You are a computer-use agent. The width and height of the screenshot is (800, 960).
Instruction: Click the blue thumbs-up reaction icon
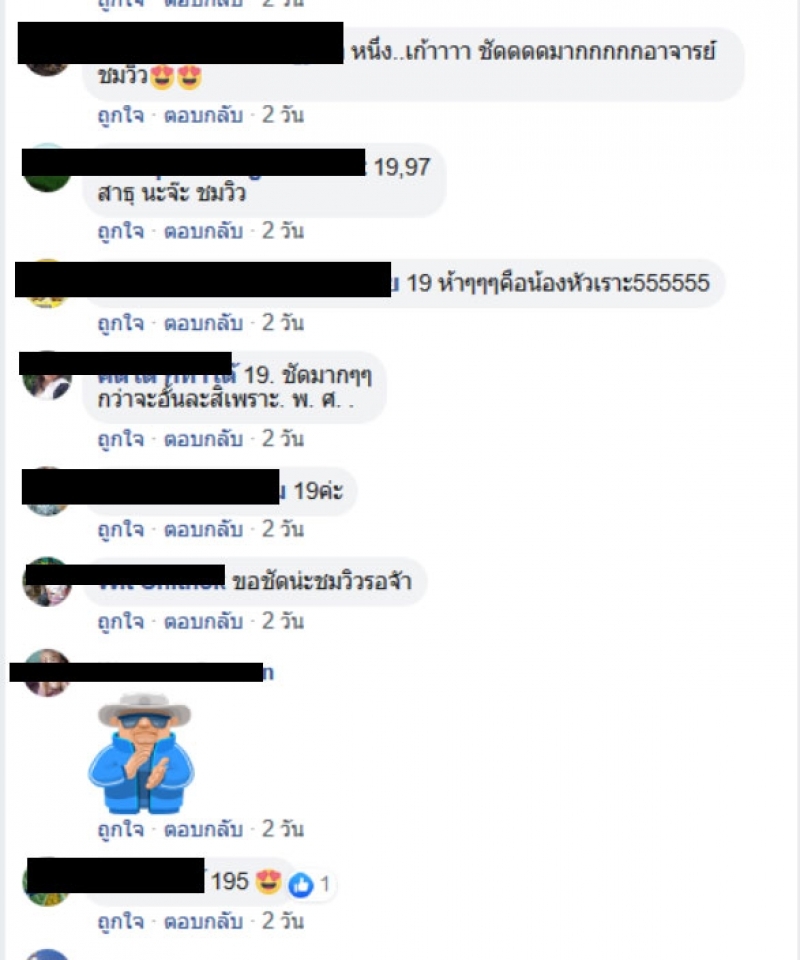(301, 885)
